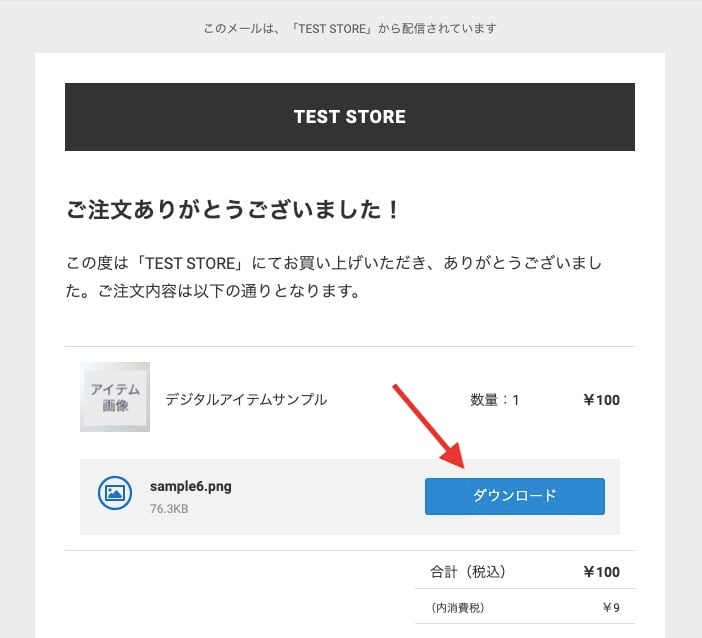Click the 76.3KB file size text

pyautogui.click(x=169, y=509)
